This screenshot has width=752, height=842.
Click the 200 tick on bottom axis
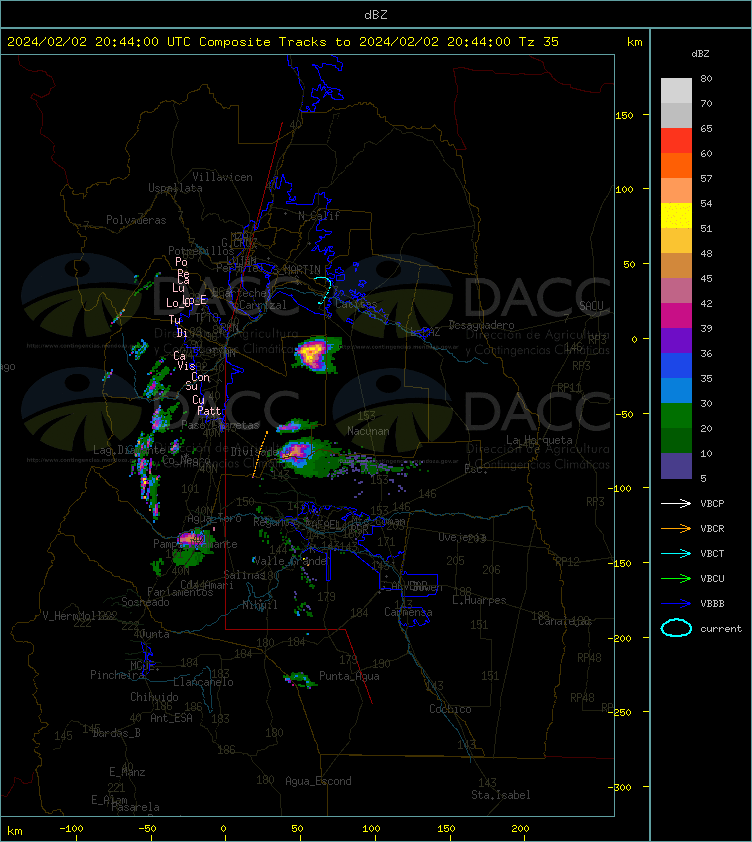[520, 829]
